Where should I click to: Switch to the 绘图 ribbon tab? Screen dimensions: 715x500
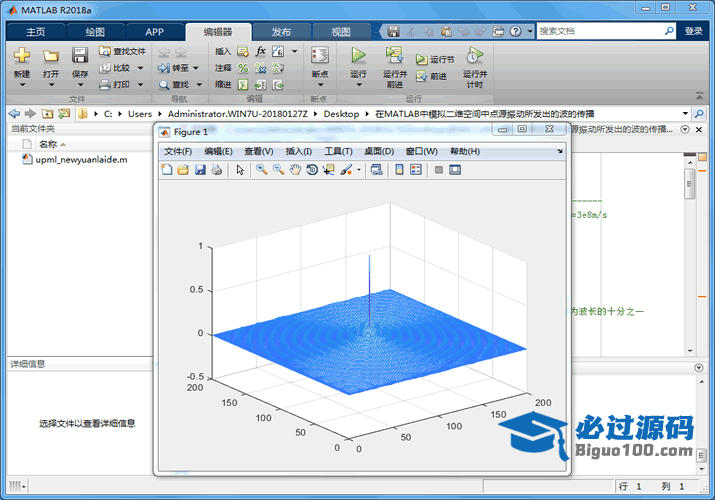point(95,32)
